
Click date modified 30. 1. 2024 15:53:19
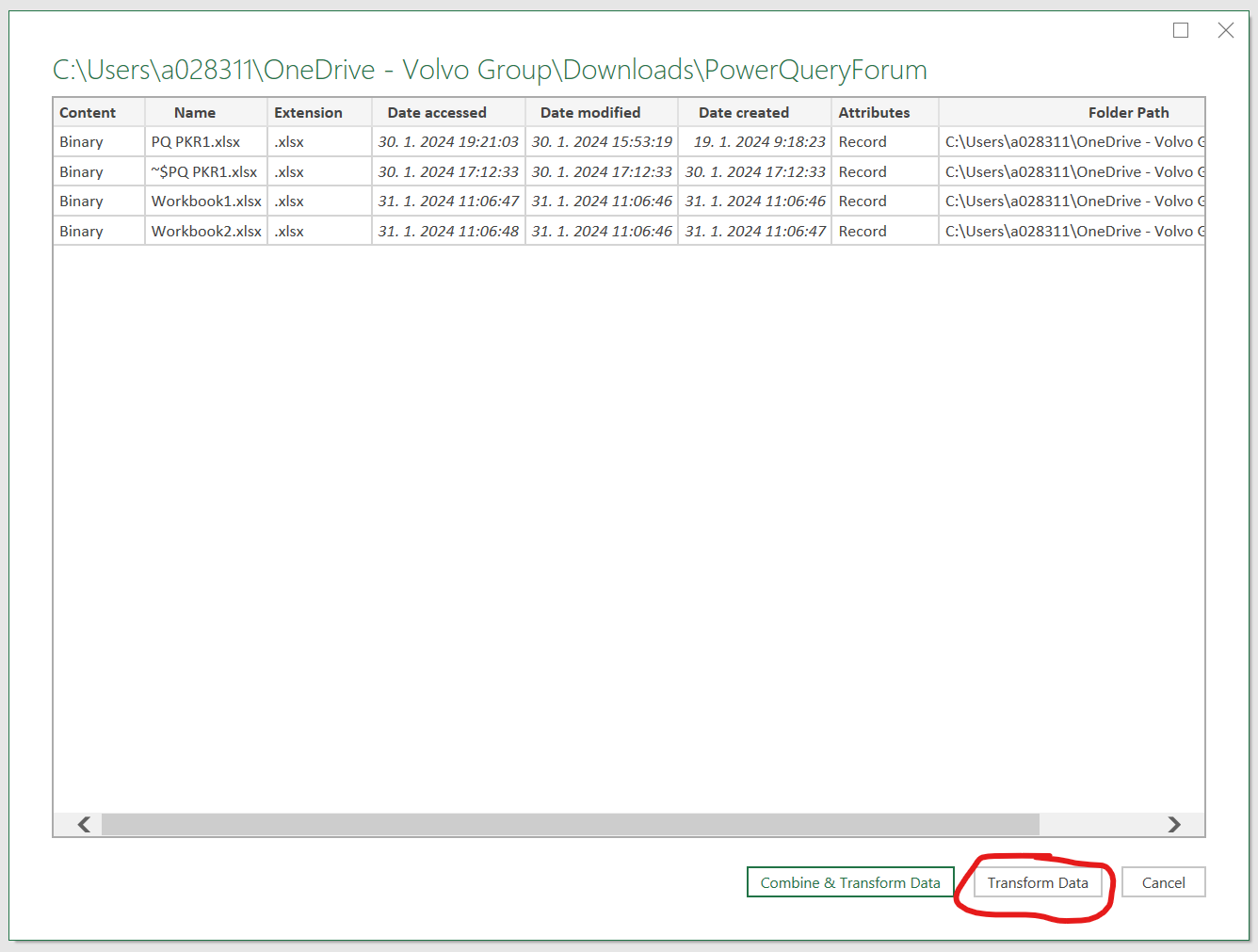[602, 142]
